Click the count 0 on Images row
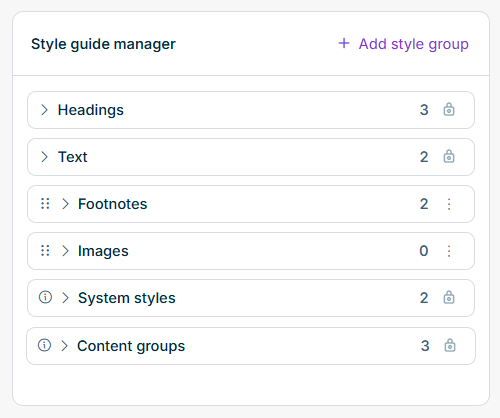The height and width of the screenshot is (418, 500). (x=424, y=251)
